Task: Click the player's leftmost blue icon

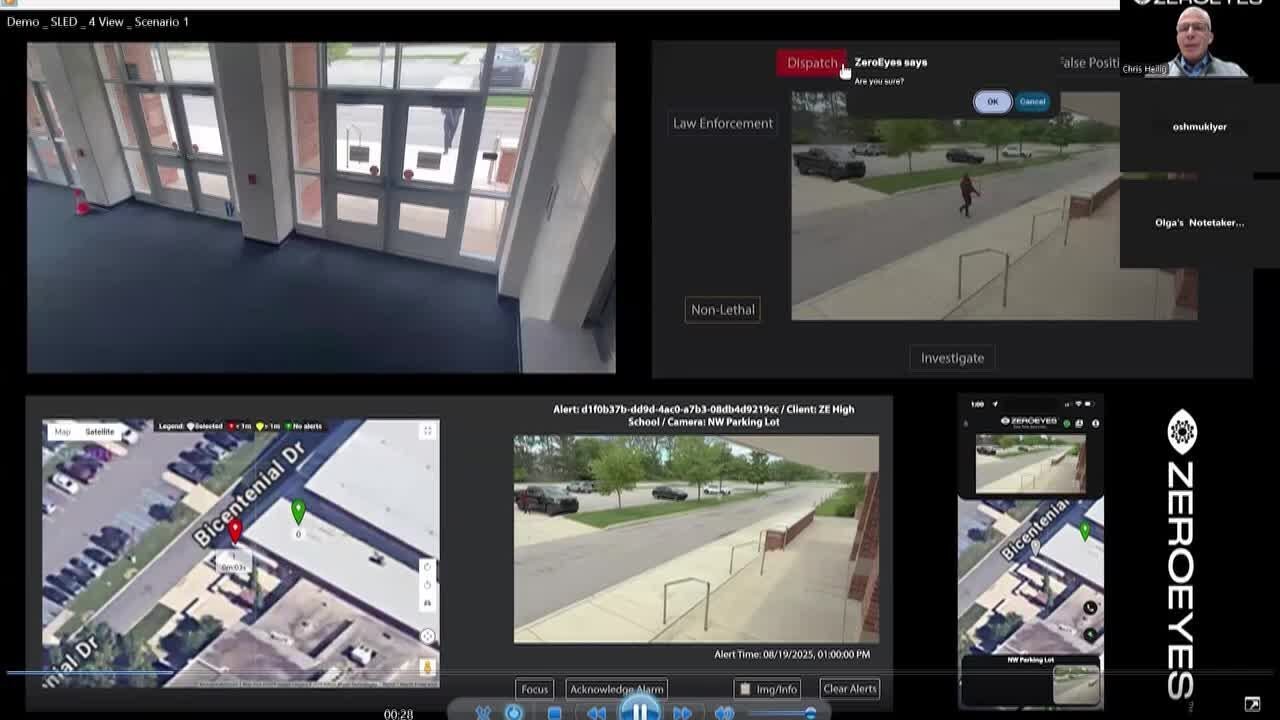Action: [483, 713]
